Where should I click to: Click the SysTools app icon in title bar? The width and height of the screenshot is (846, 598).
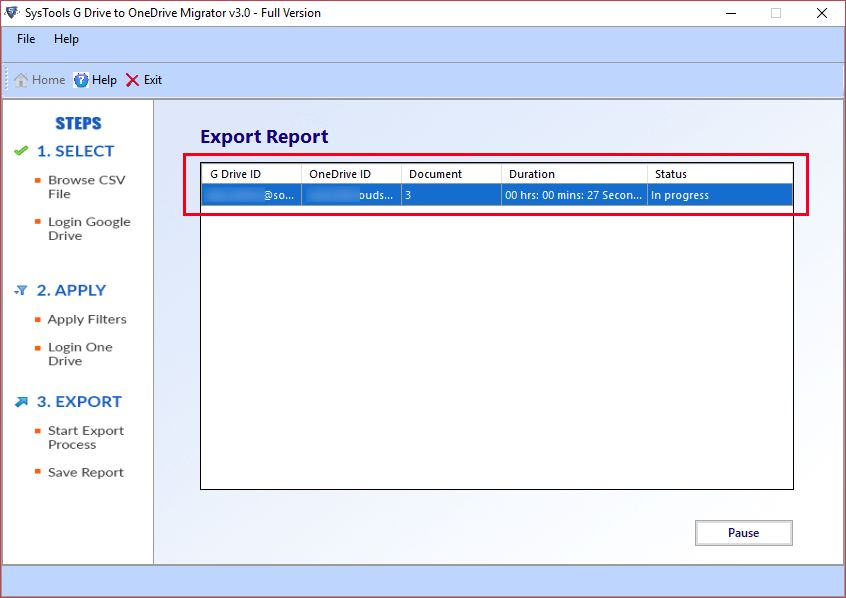[12, 12]
